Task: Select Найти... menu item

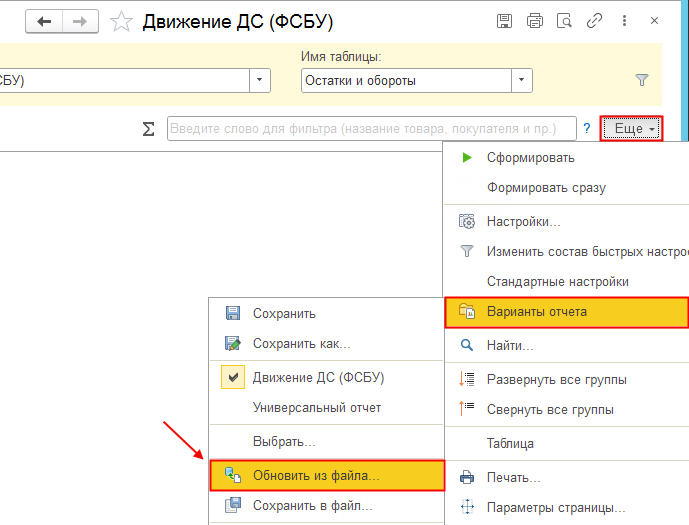Action: (566, 345)
